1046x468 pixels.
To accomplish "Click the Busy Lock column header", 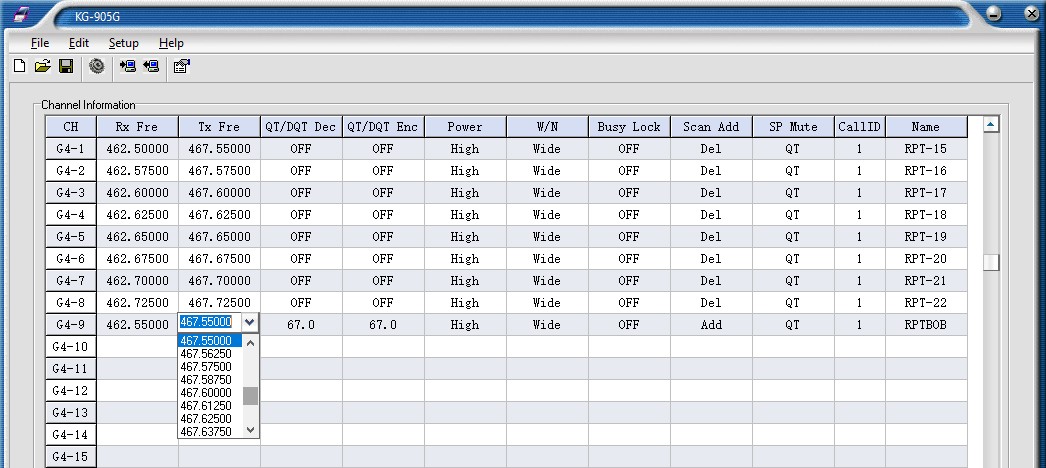I will pyautogui.click(x=629, y=127).
